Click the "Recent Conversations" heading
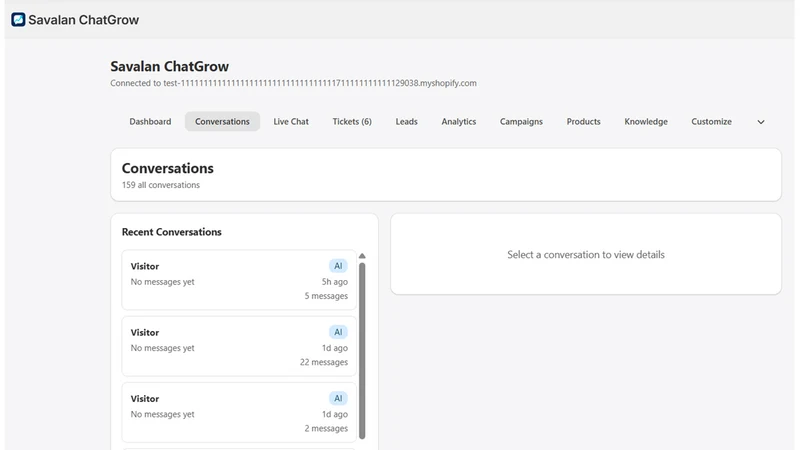 coord(171,232)
